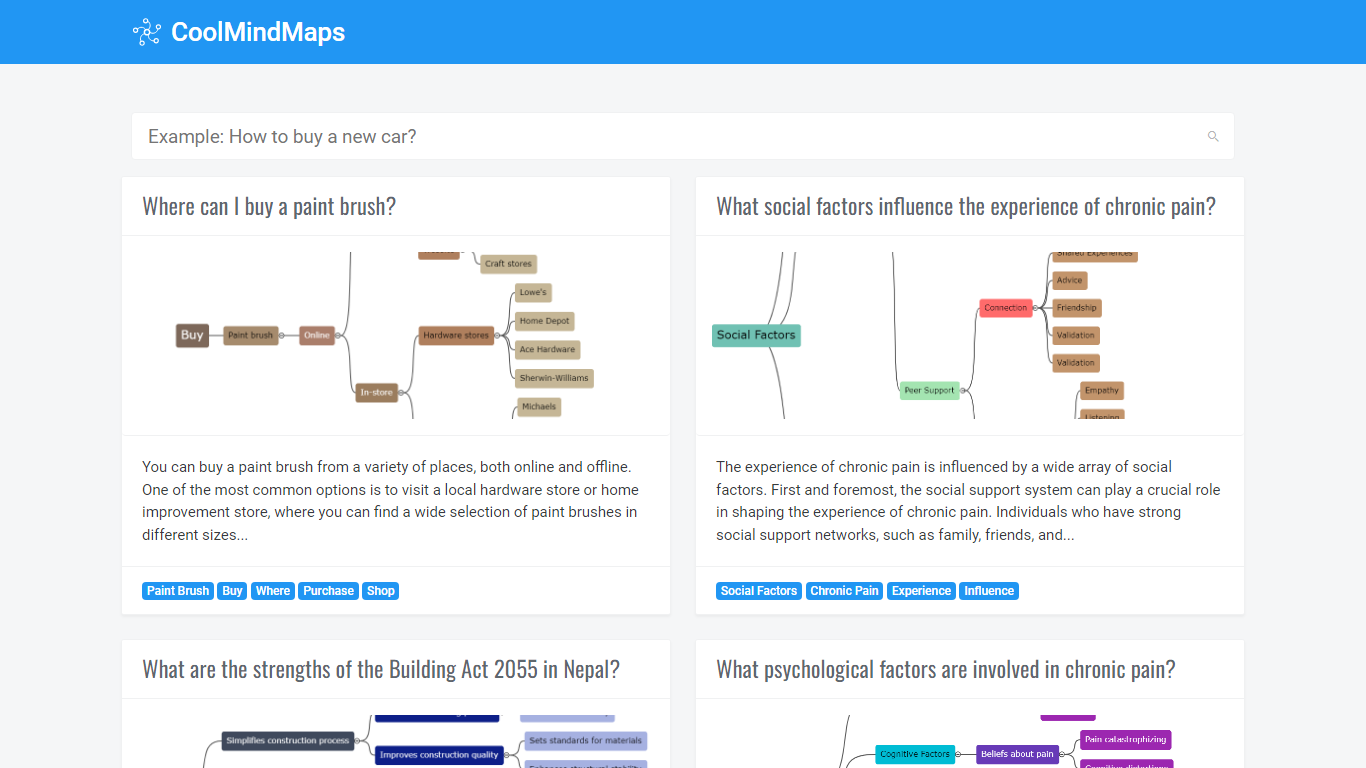Click the CoolMindMaps site title
The width and height of the screenshot is (1366, 768).
click(x=258, y=32)
